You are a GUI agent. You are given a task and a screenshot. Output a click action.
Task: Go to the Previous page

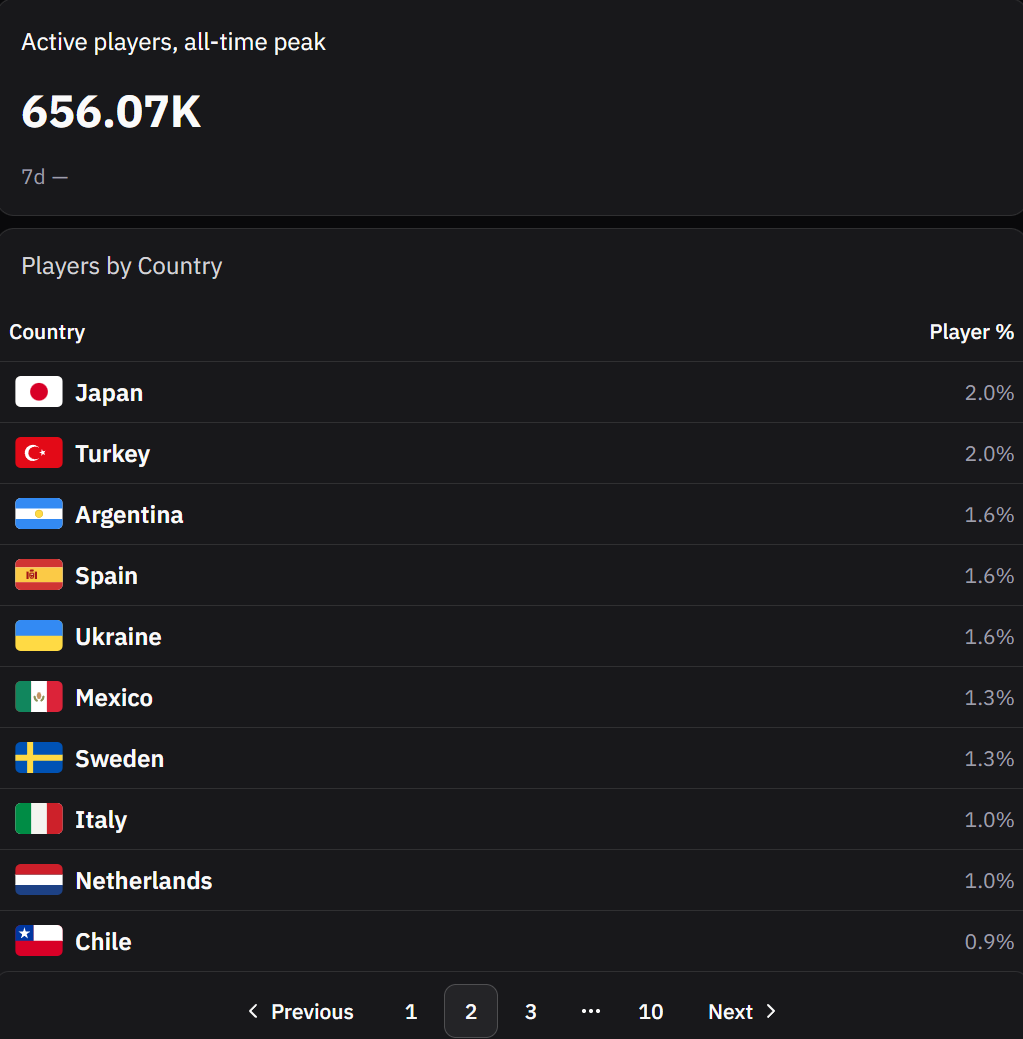(x=300, y=1011)
